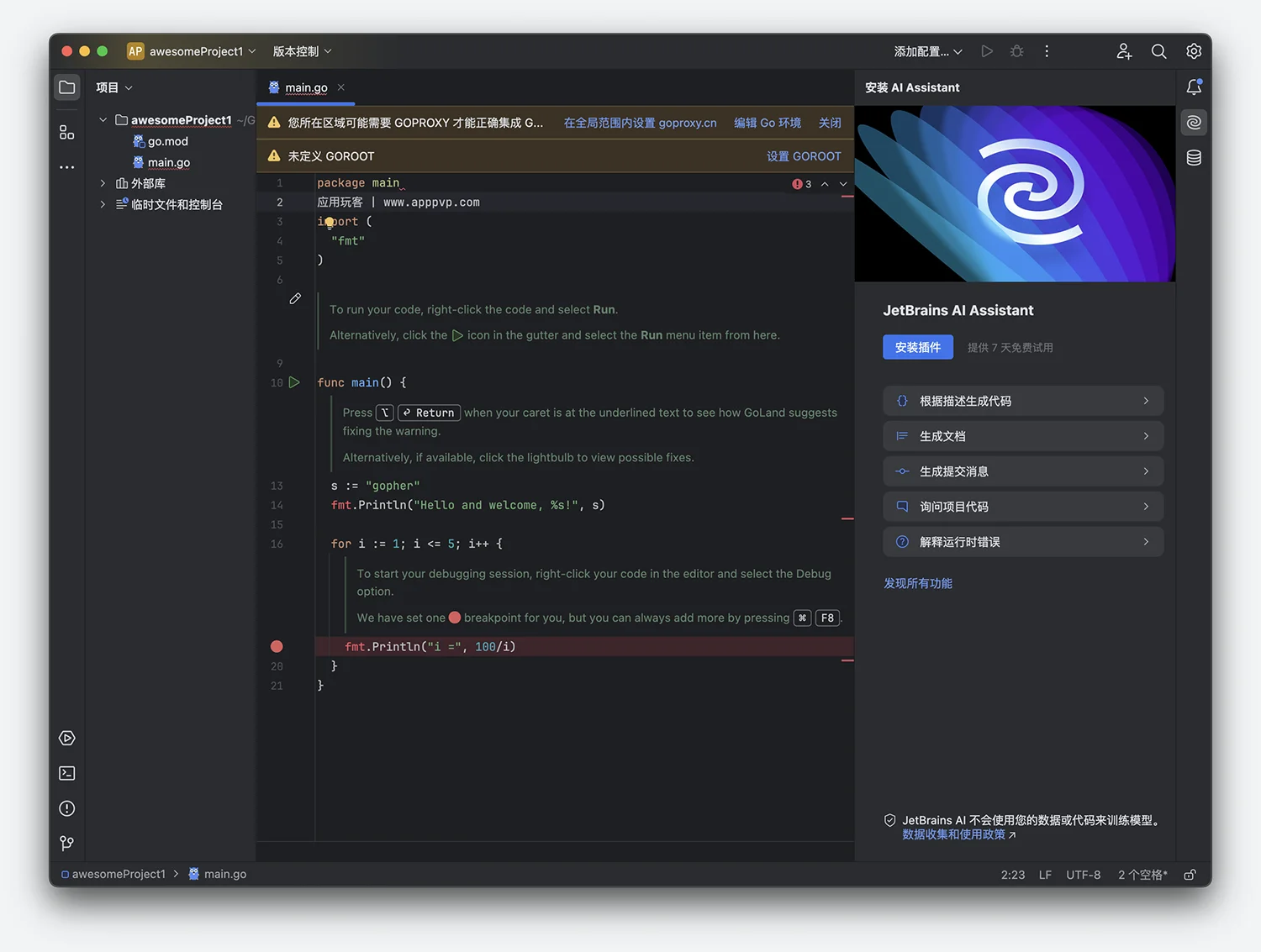Click the green run gutter icon beside func main
Viewport: 1261px width, 952px height.
(294, 382)
